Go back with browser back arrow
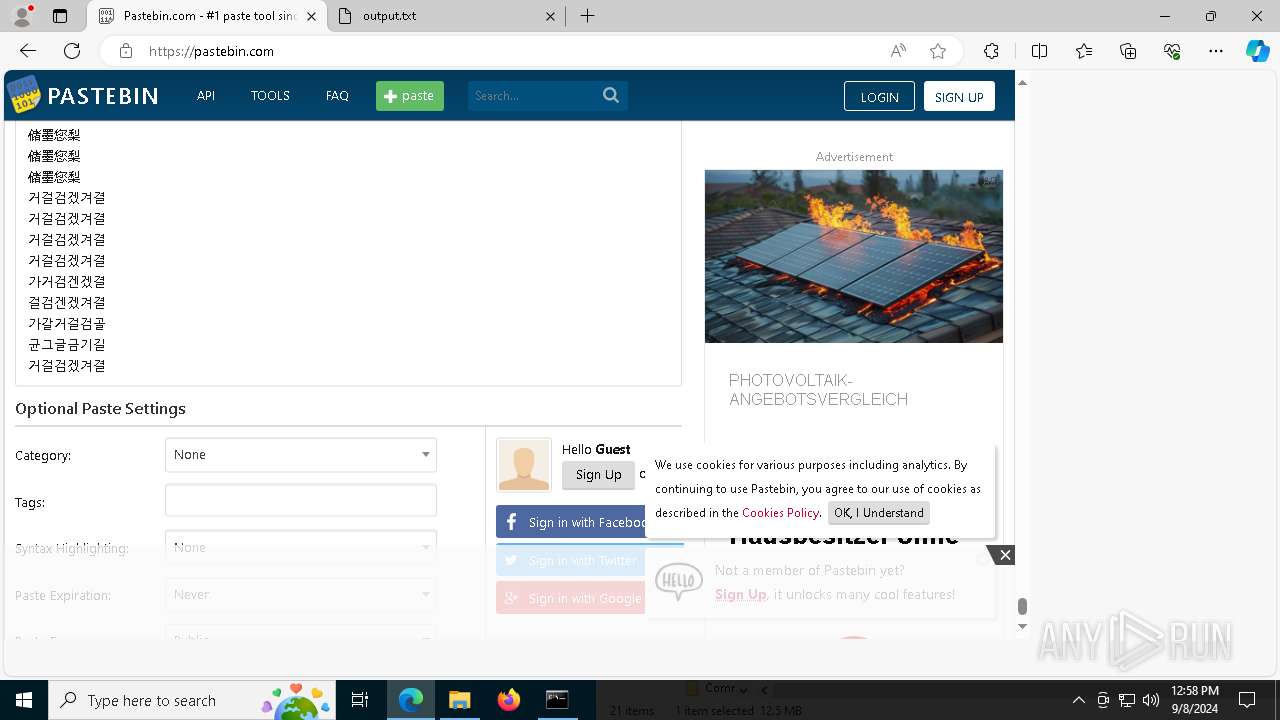The height and width of the screenshot is (720, 1280). tap(28, 51)
